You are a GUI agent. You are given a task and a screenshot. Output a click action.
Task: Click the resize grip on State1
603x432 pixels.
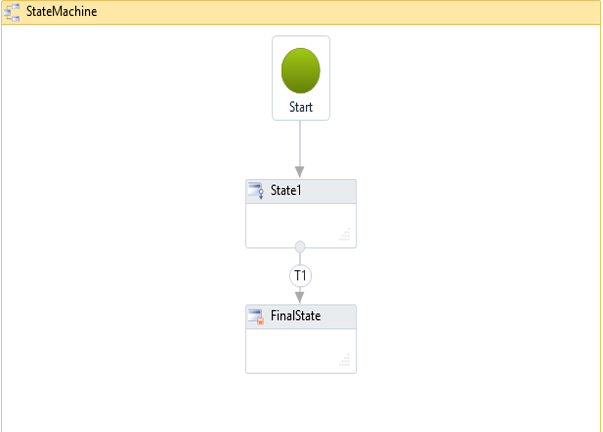pos(345,235)
